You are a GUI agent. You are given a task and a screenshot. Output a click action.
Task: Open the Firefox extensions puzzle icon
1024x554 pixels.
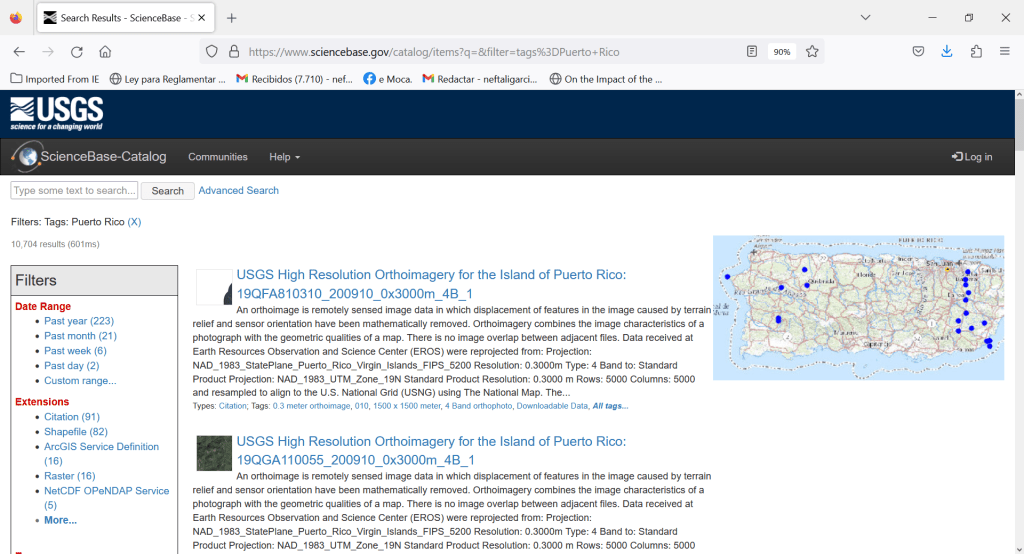tap(976, 52)
